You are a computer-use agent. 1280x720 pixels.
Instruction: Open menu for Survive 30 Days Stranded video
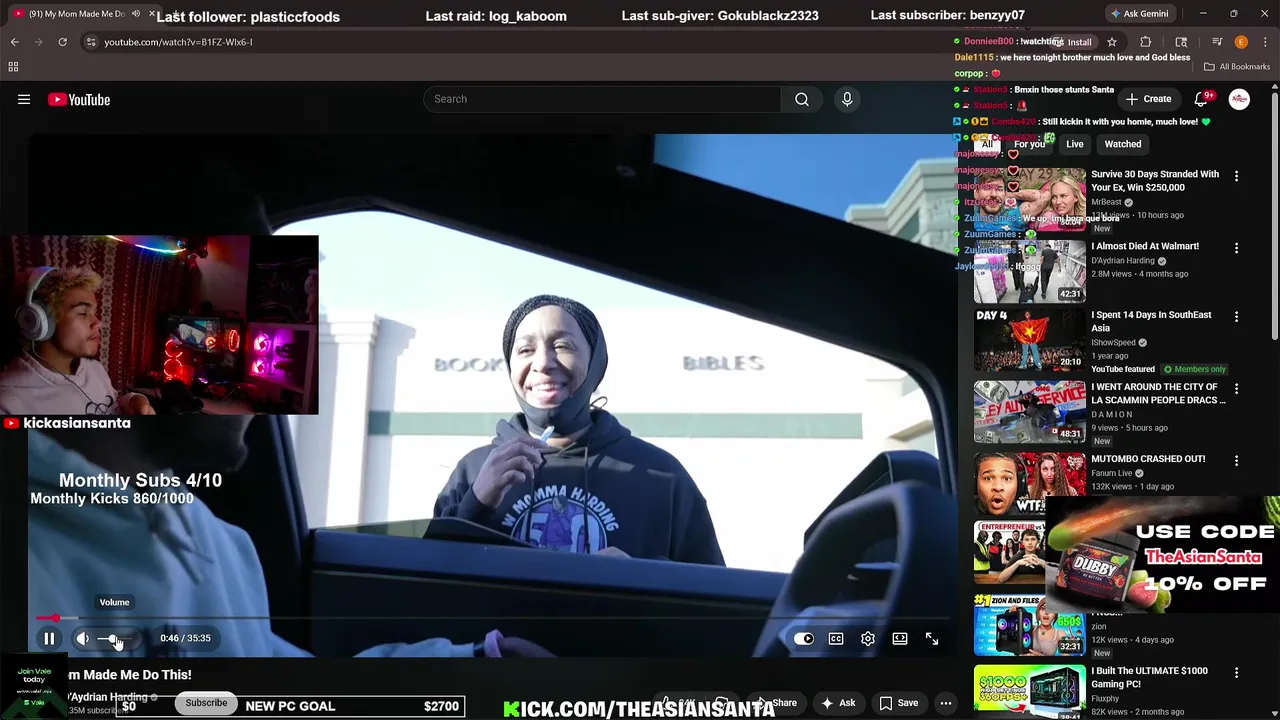tap(1236, 176)
